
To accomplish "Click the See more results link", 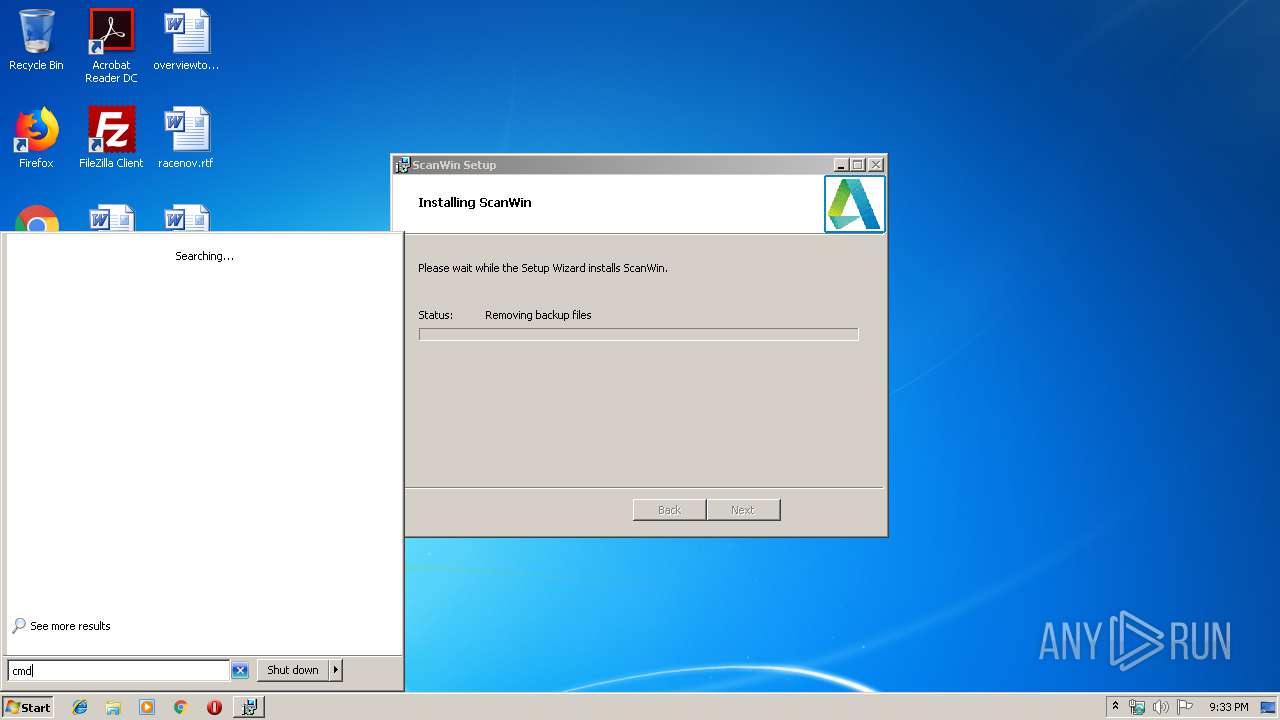I will click(70, 626).
